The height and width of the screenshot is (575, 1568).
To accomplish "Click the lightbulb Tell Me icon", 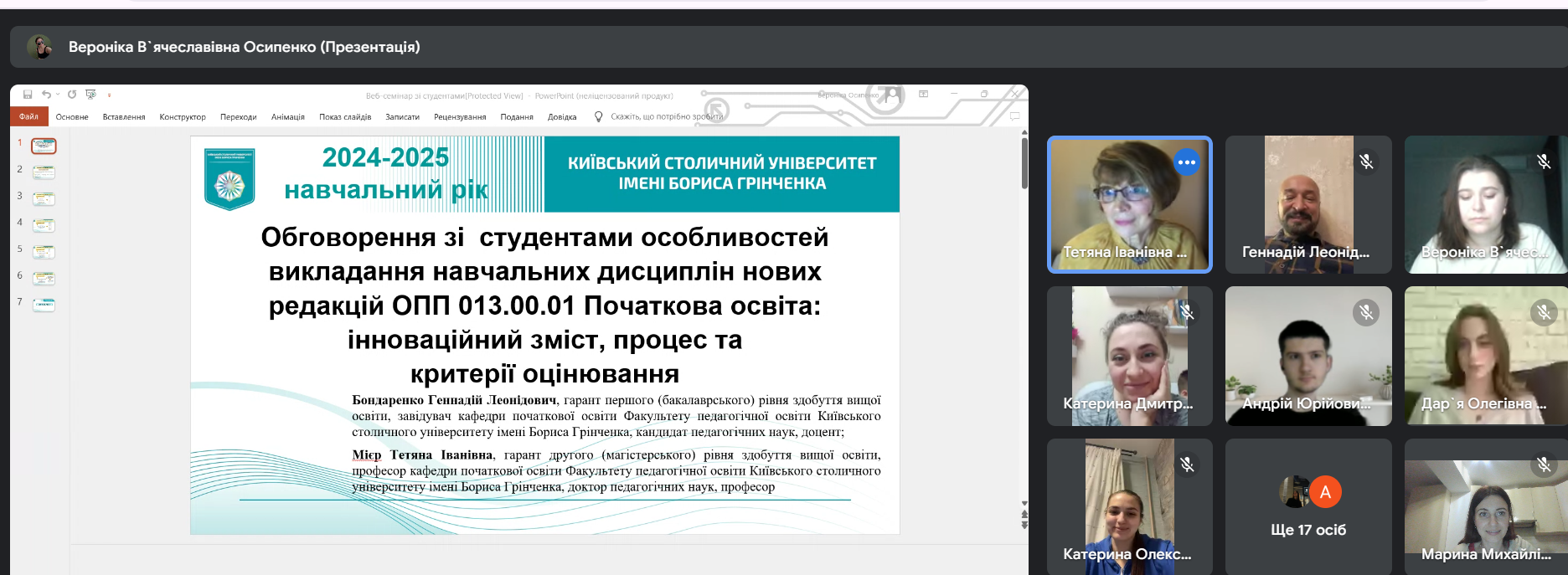I will [598, 117].
